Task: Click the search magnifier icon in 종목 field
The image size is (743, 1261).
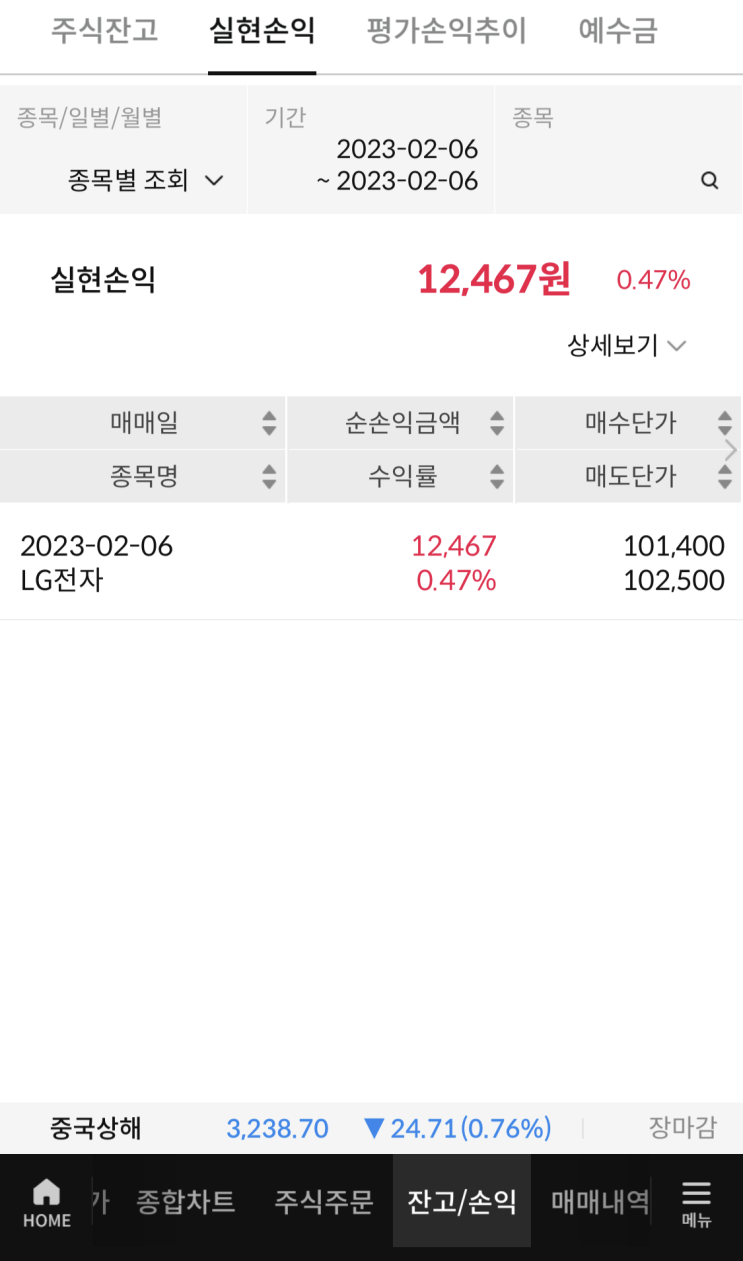Action: [x=709, y=181]
